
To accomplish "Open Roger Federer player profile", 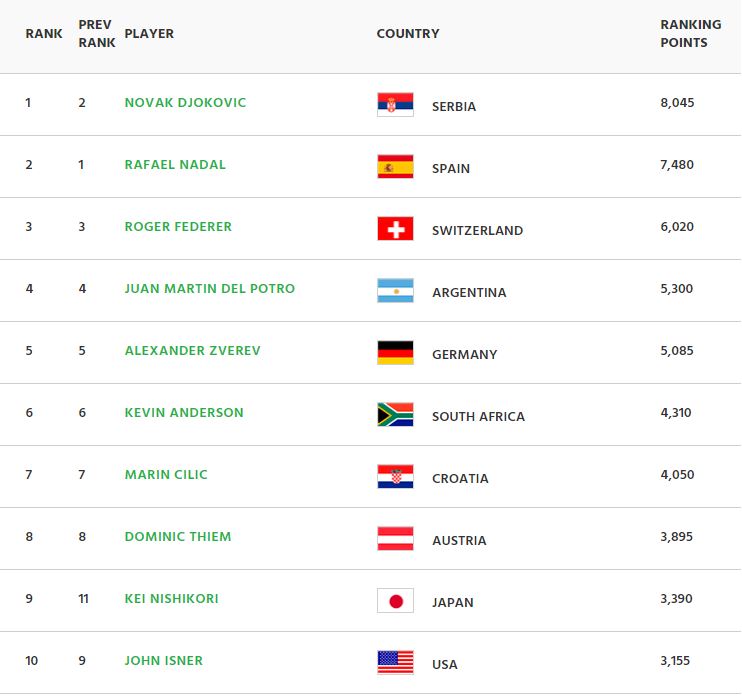I will (178, 227).
